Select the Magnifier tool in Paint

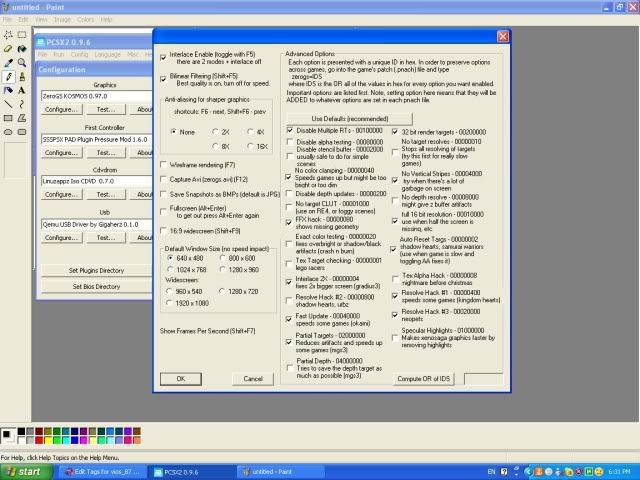22,62
